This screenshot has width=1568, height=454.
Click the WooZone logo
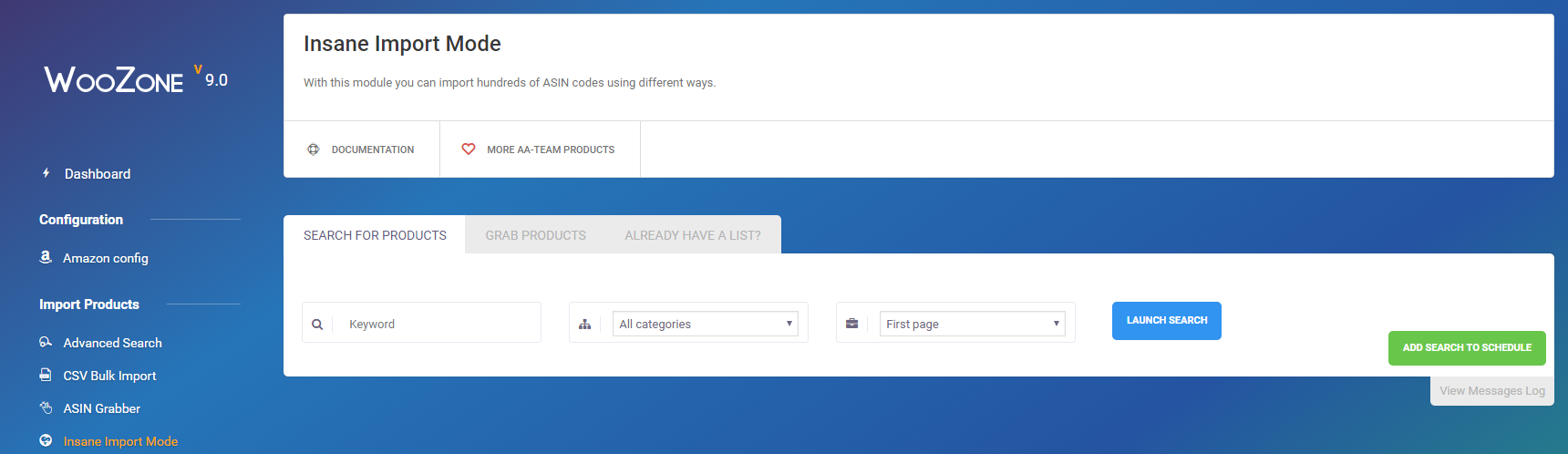(114, 80)
